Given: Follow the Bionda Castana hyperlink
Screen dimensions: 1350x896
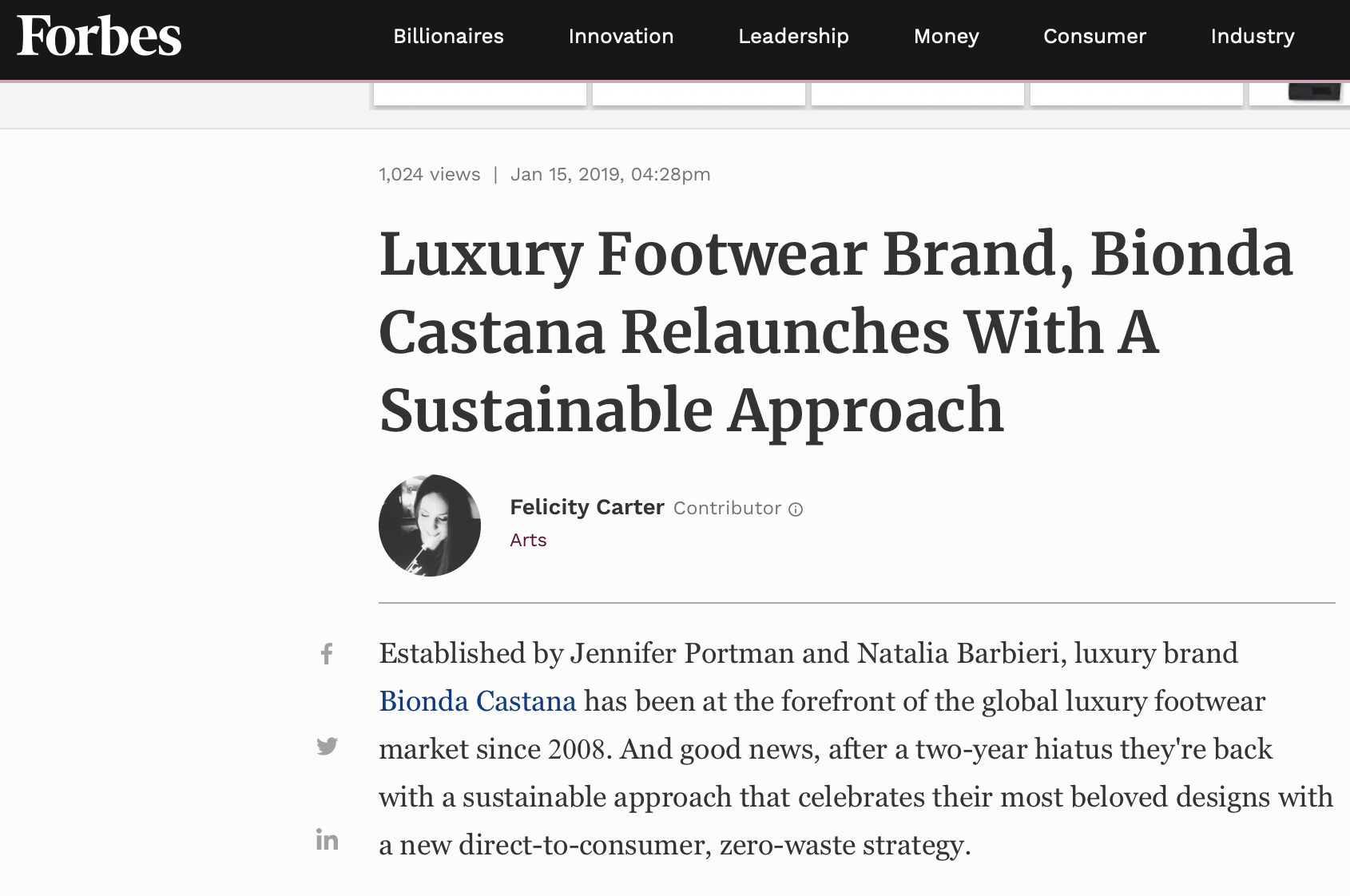Looking at the screenshot, I should pyautogui.click(x=478, y=701).
